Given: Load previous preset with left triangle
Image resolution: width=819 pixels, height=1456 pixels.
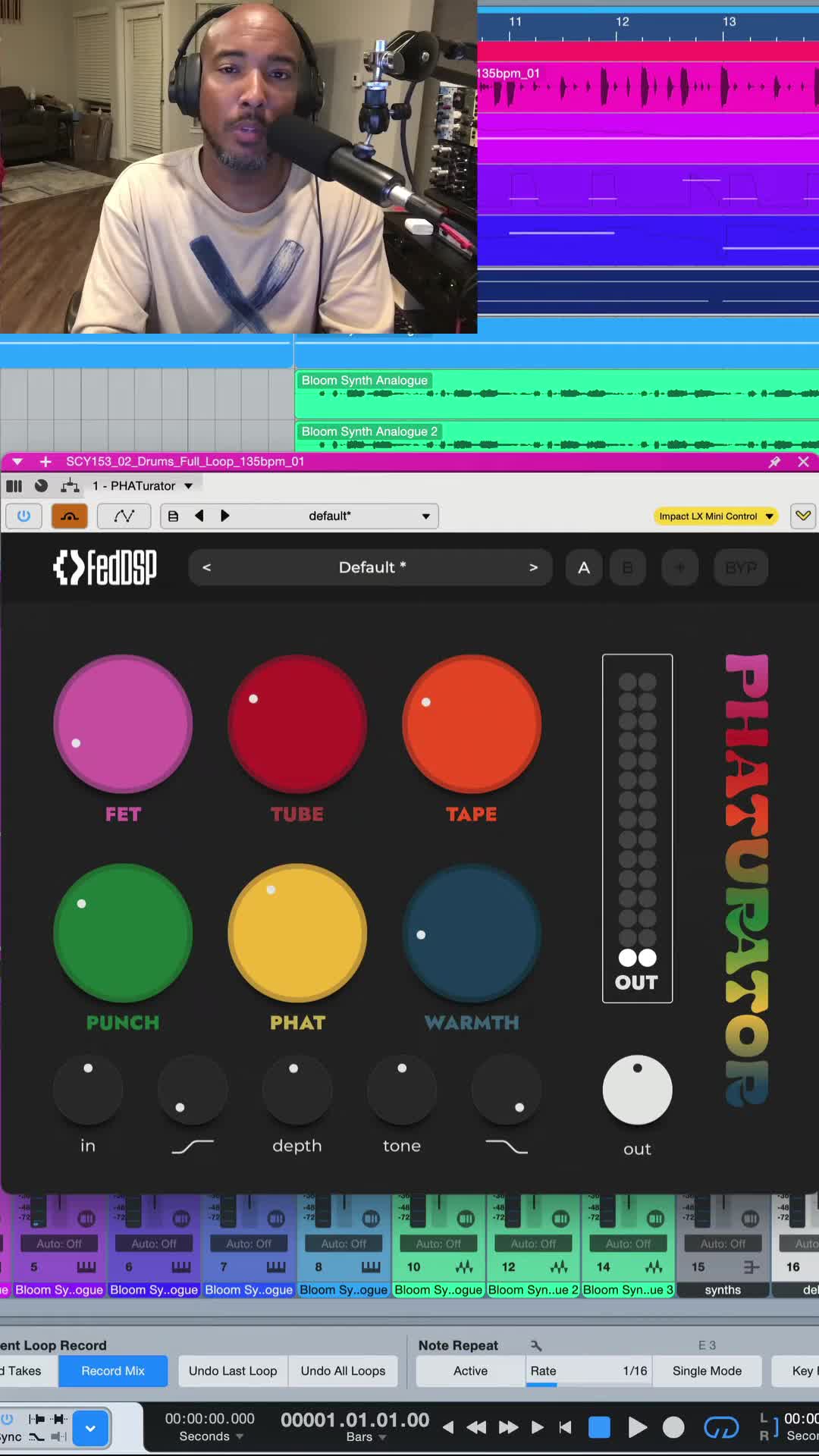Looking at the screenshot, I should 199,516.
